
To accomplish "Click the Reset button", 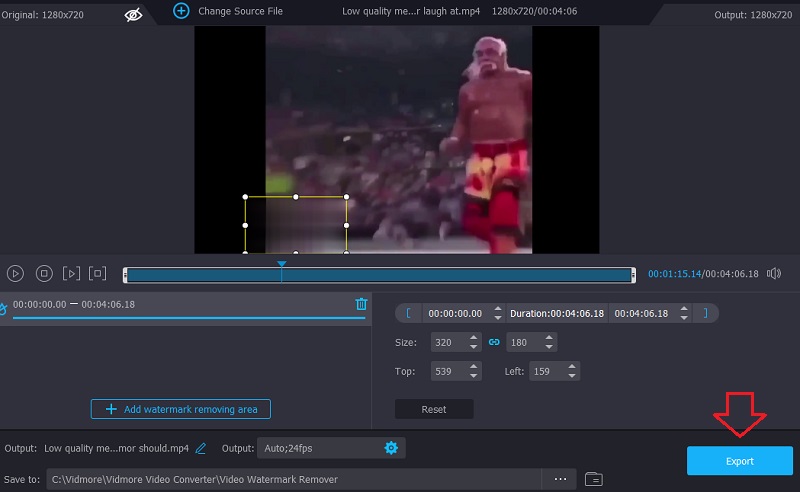I will [x=433, y=409].
